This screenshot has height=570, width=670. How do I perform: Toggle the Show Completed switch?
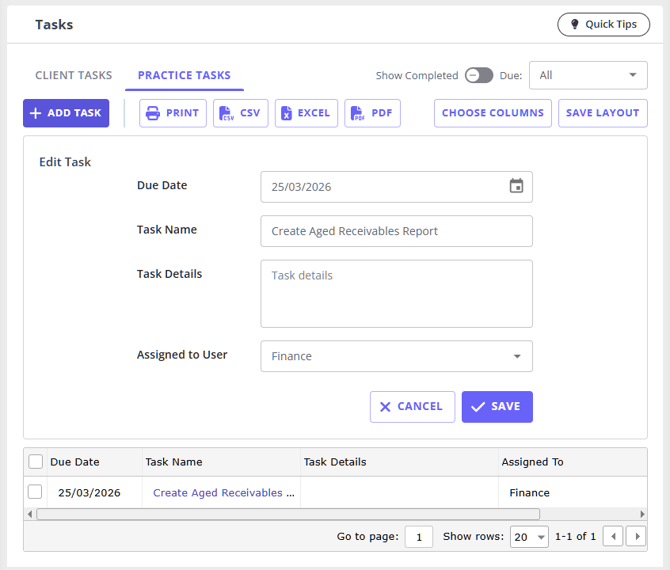(479, 75)
